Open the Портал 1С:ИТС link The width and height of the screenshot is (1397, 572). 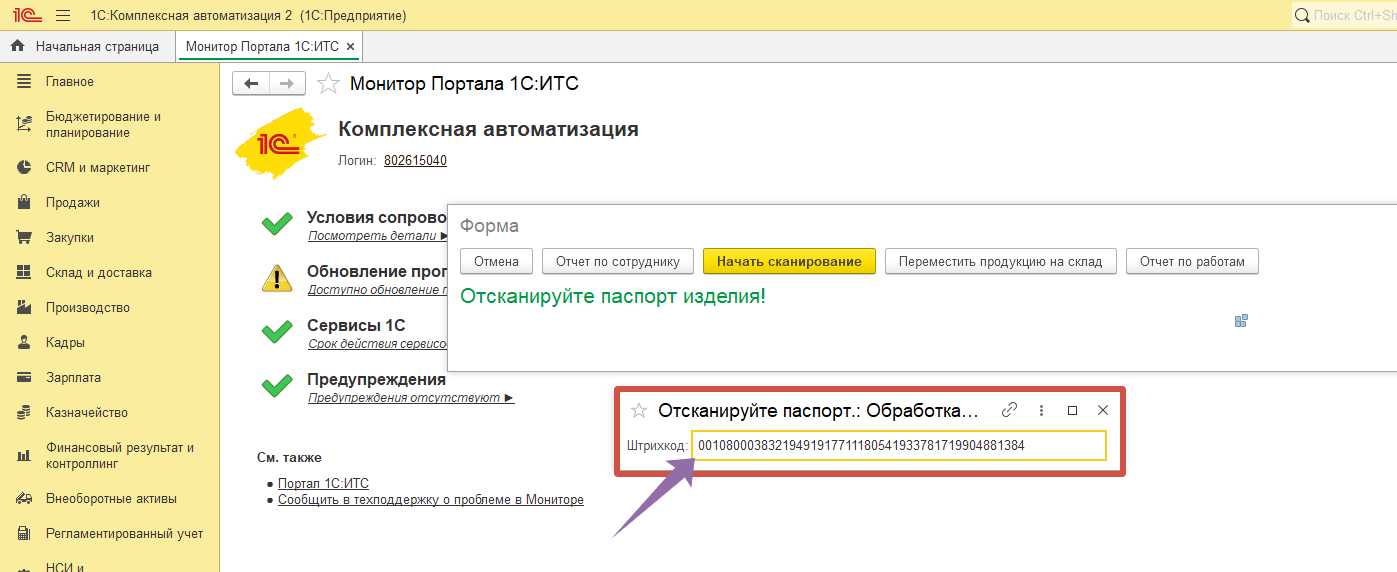point(323,483)
